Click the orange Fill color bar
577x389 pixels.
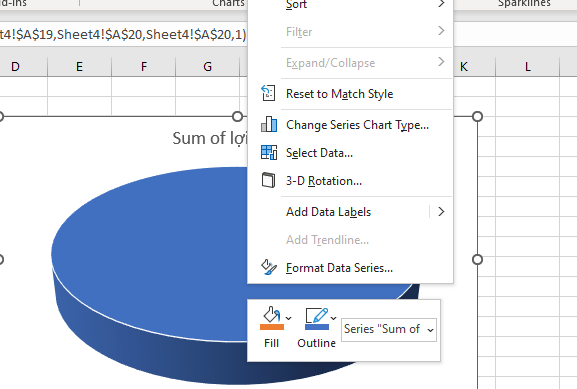[272, 327]
